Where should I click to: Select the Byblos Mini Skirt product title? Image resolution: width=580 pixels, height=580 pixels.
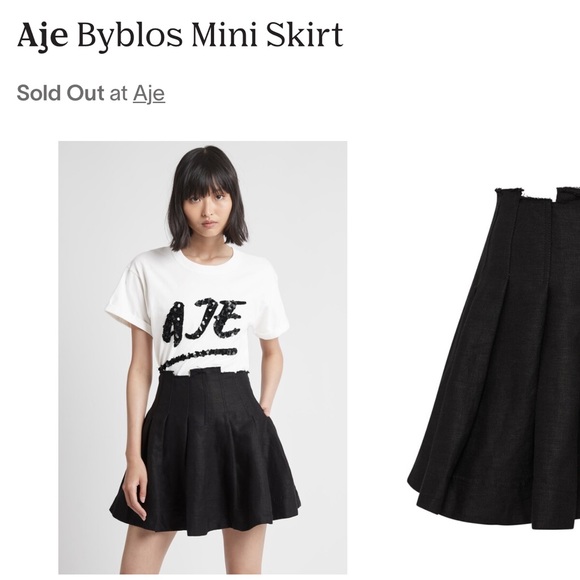click(x=210, y=36)
